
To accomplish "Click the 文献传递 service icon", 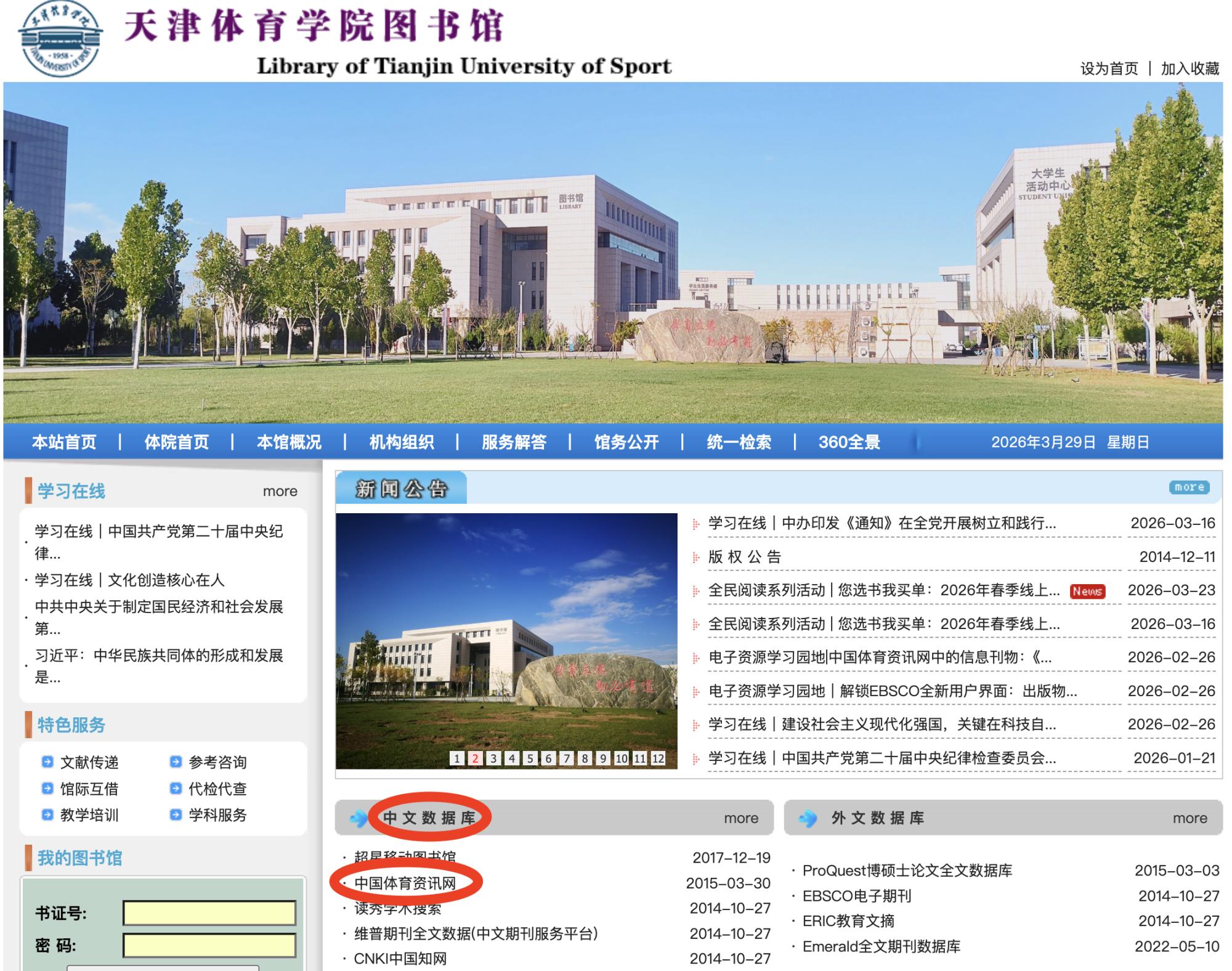I will [47, 762].
